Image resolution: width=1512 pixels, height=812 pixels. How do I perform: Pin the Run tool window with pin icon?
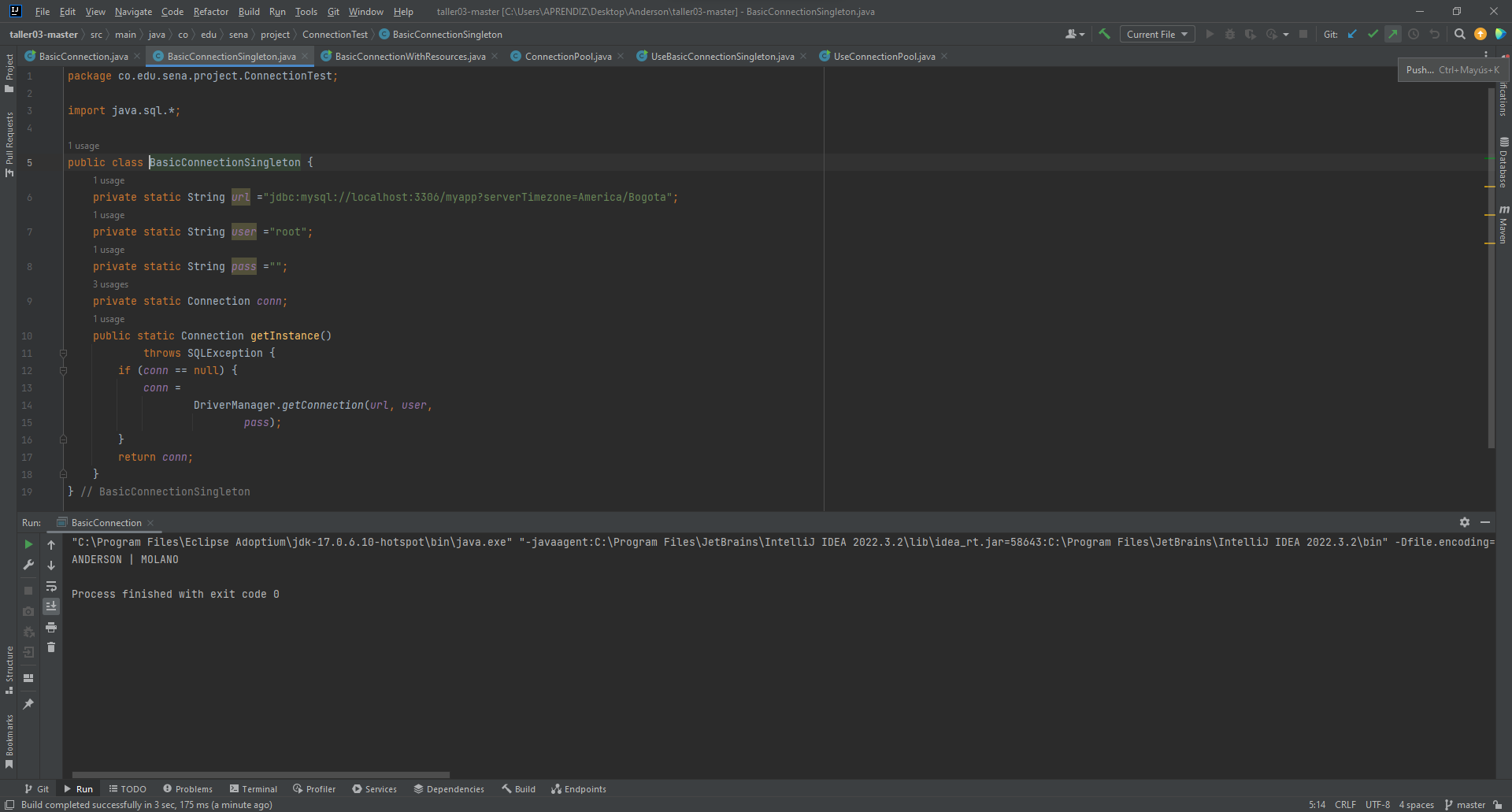[28, 704]
